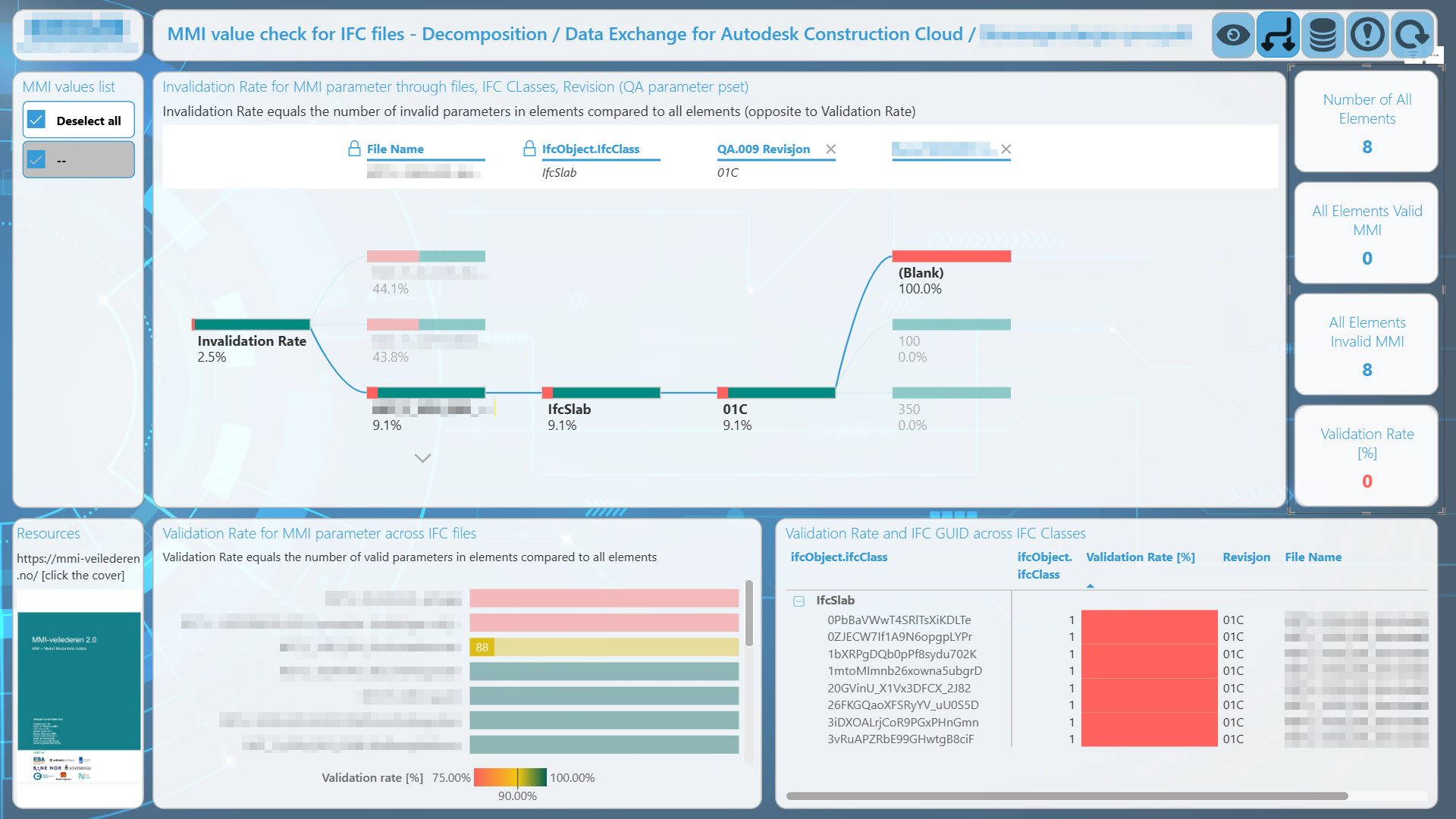Select the IfcObject.IfcClass level header

click(x=590, y=149)
